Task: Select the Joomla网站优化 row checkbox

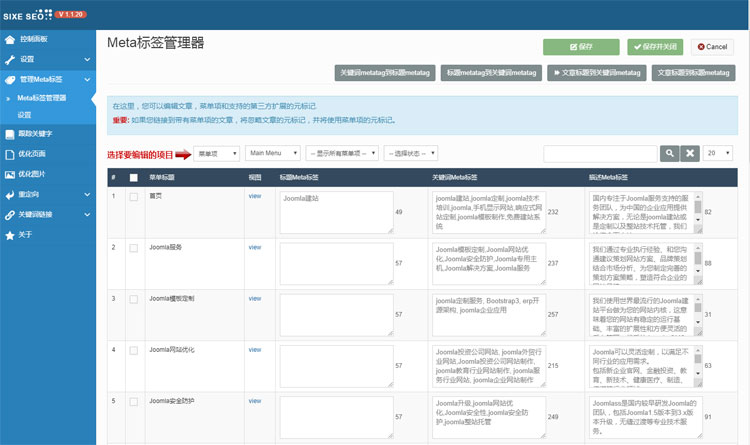Action: (133, 350)
